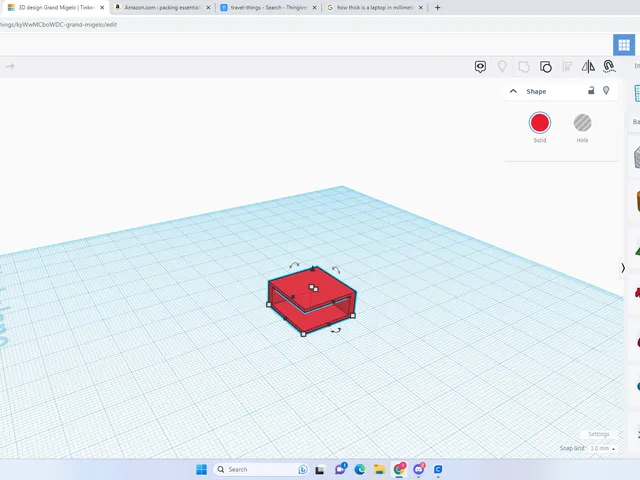This screenshot has width=640, height=480.
Task: Switch the shape to Hole
Action: [x=582, y=122]
